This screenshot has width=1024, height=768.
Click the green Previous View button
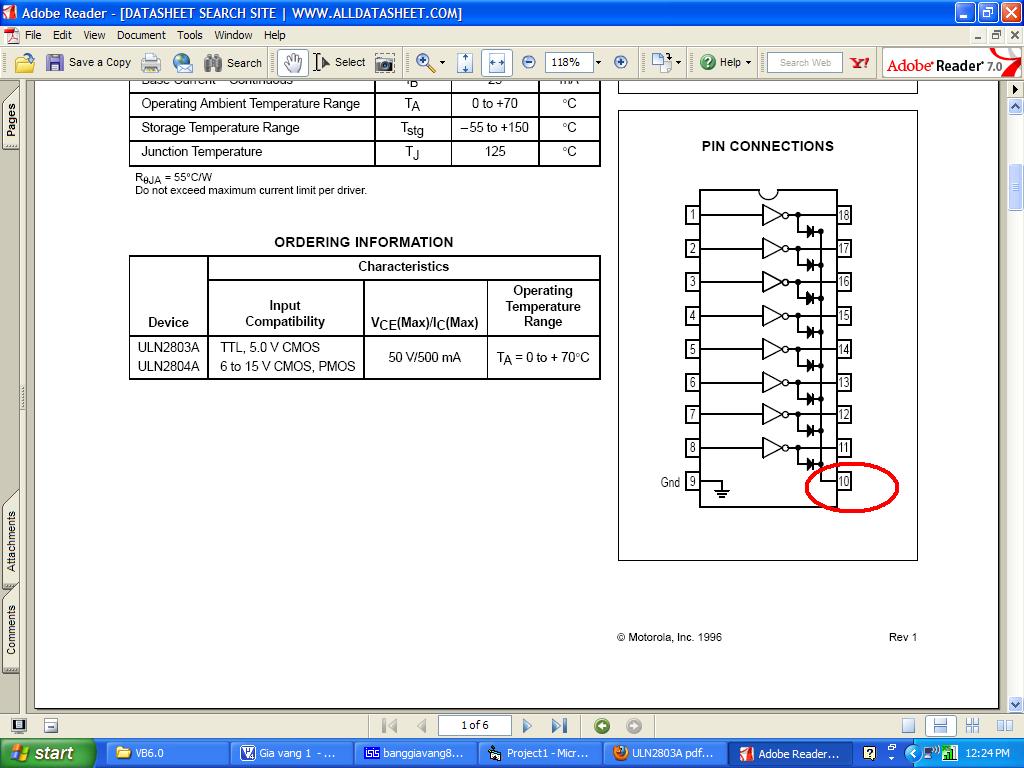602,726
